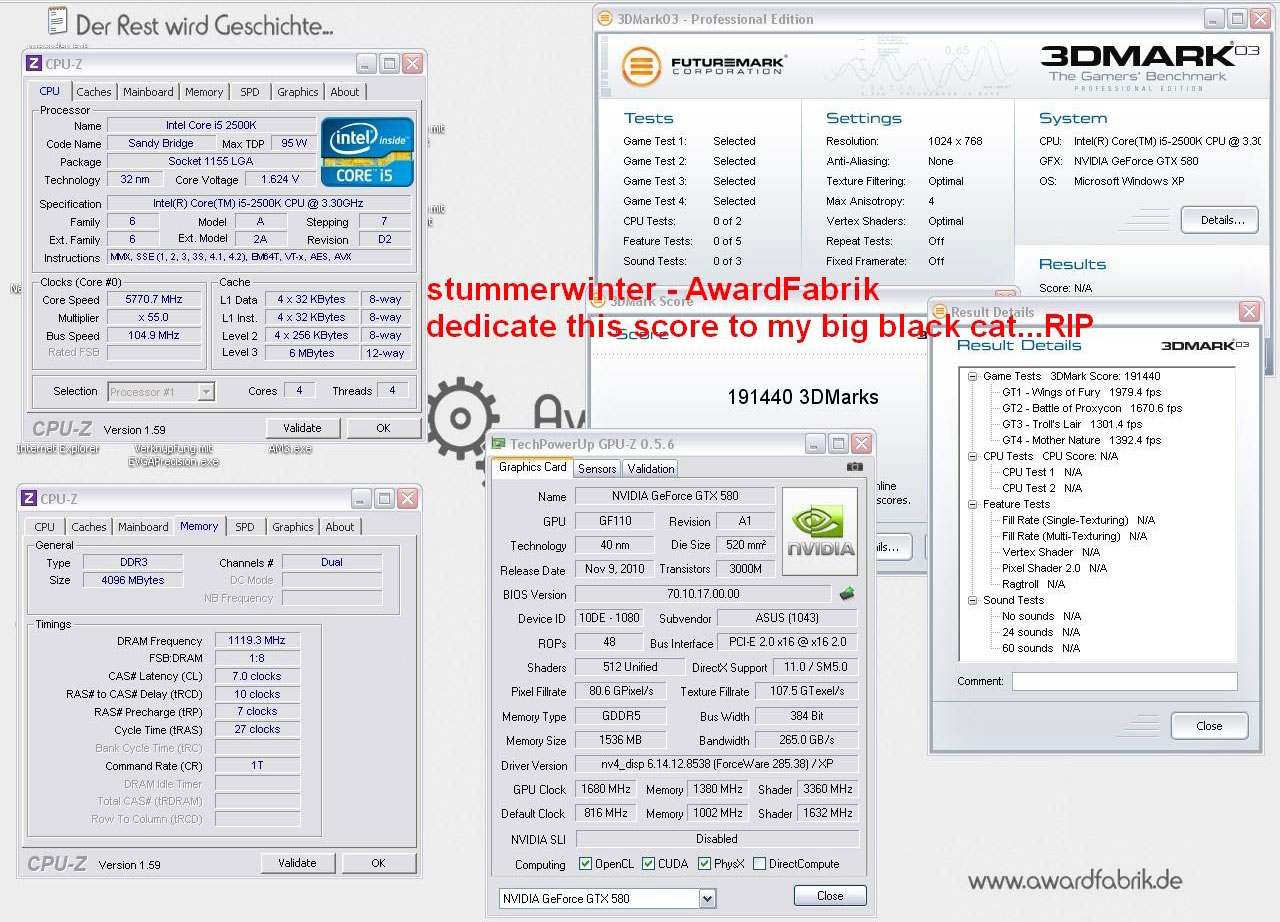Click the Core Speed value "5770.7 MHz"
The height and width of the screenshot is (922, 1280).
click(x=155, y=300)
